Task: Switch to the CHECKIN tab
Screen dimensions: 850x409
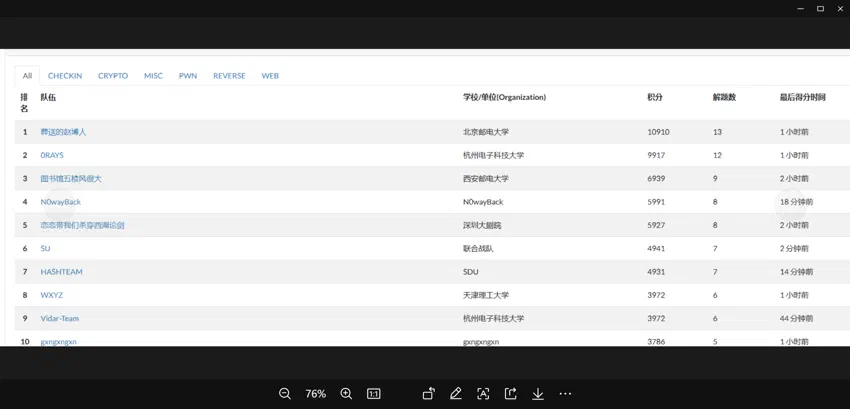Action: point(65,76)
